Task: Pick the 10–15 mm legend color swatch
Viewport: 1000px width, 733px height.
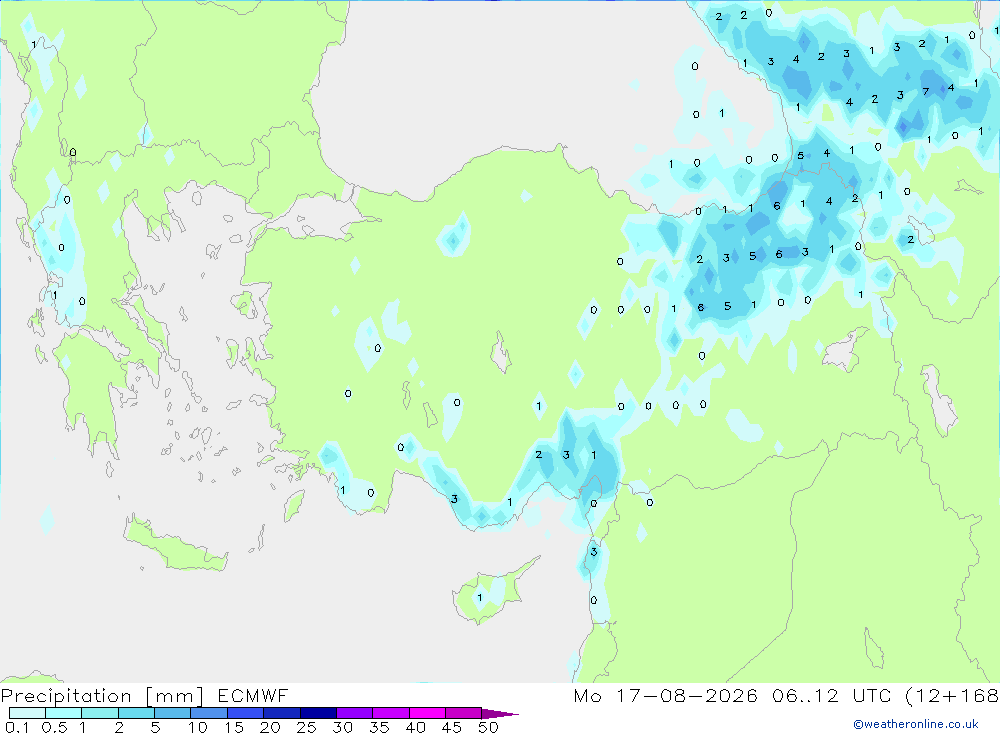Action: click(209, 713)
